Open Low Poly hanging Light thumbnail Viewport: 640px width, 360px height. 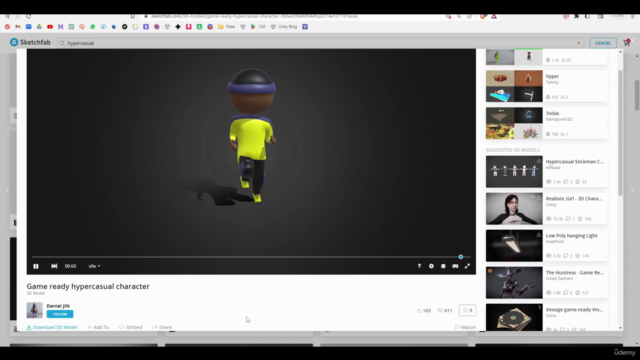[514, 246]
